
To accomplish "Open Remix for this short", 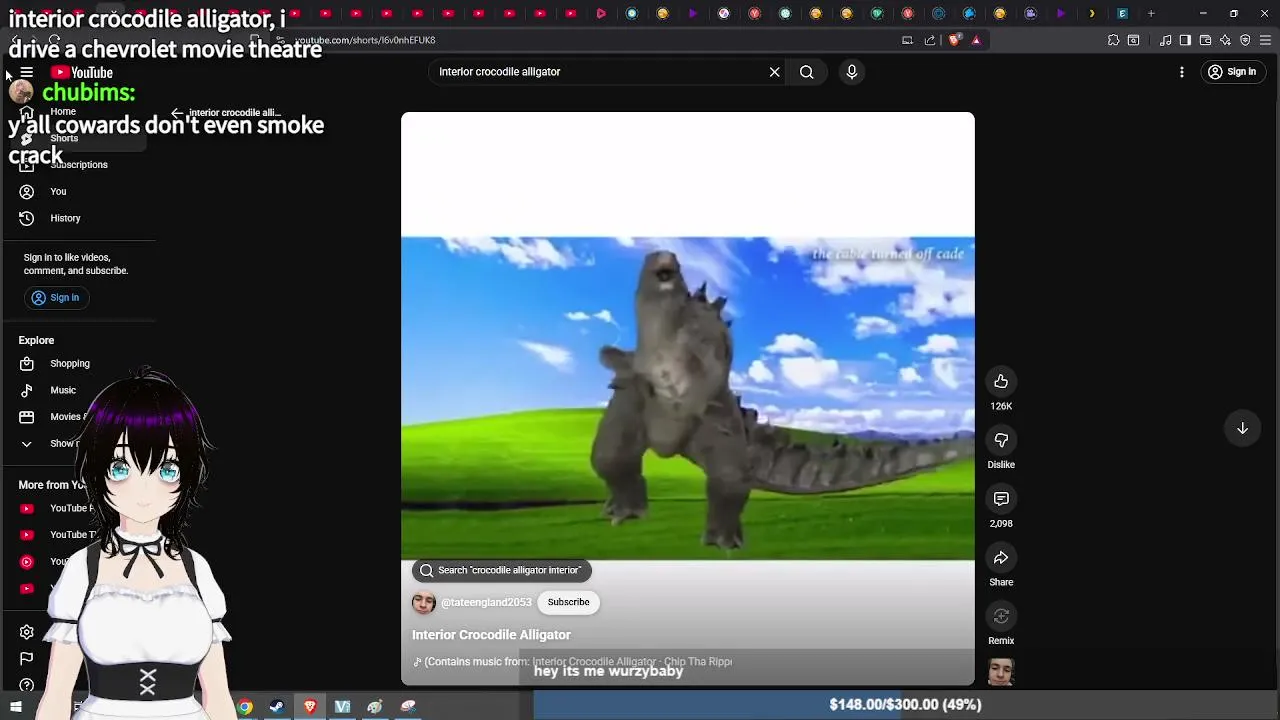I will pyautogui.click(x=1001, y=616).
